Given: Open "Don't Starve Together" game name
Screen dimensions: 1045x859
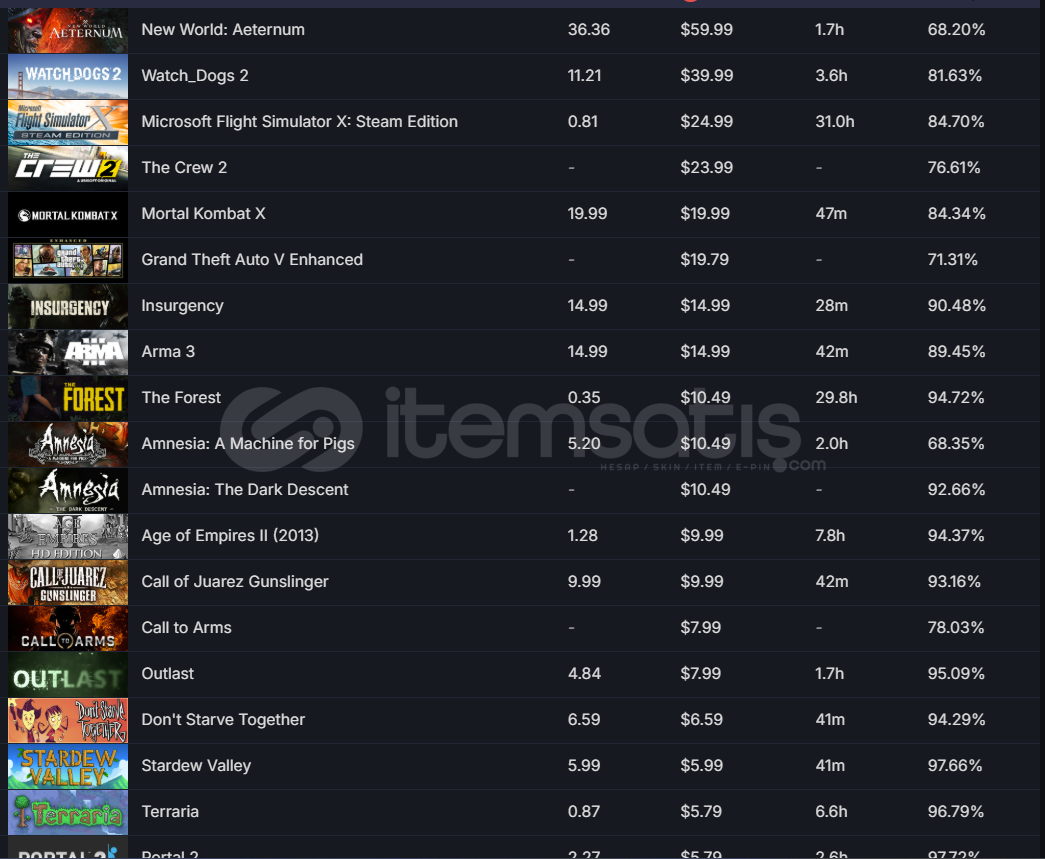Looking at the screenshot, I should click(x=223, y=719).
